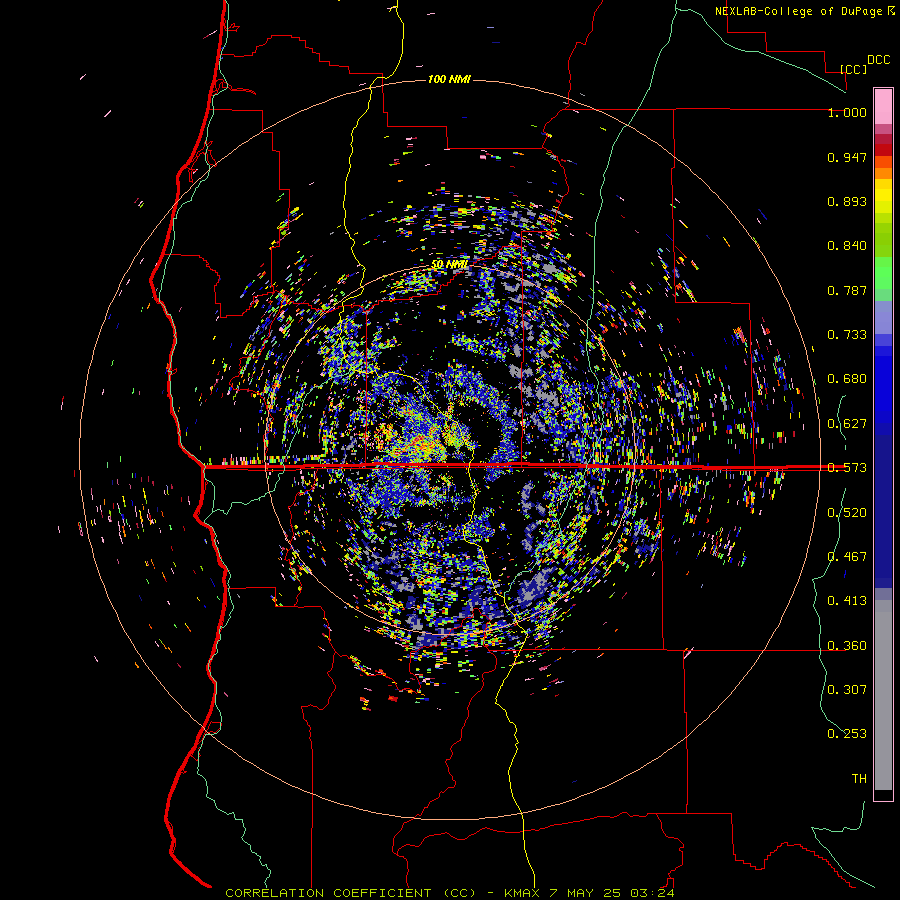Pick the orange color bar segment
Viewport: 900px width, 900px height.
(x=883, y=173)
